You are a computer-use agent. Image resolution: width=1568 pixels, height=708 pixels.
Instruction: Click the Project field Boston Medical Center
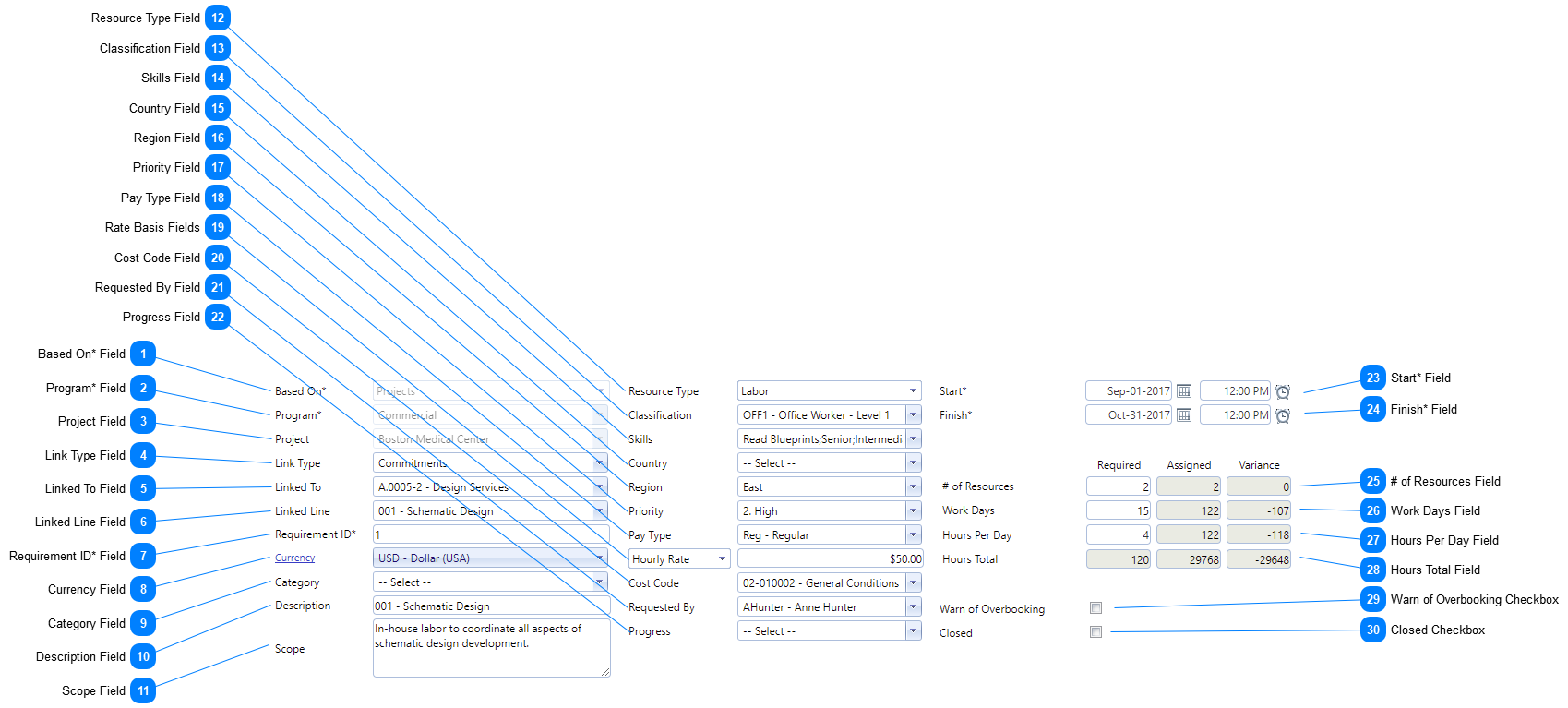point(491,438)
